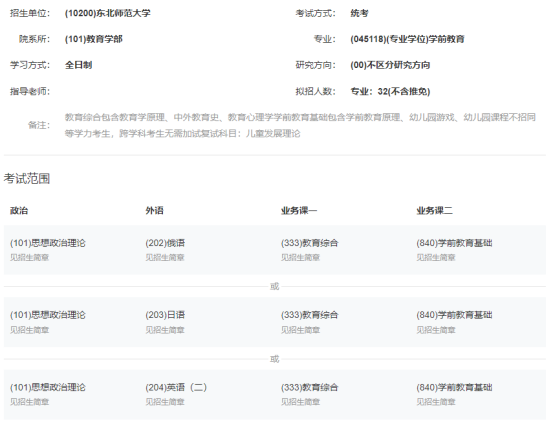Click the major (045118)学前教育 text
The height and width of the screenshot is (428, 554).
click(407, 39)
